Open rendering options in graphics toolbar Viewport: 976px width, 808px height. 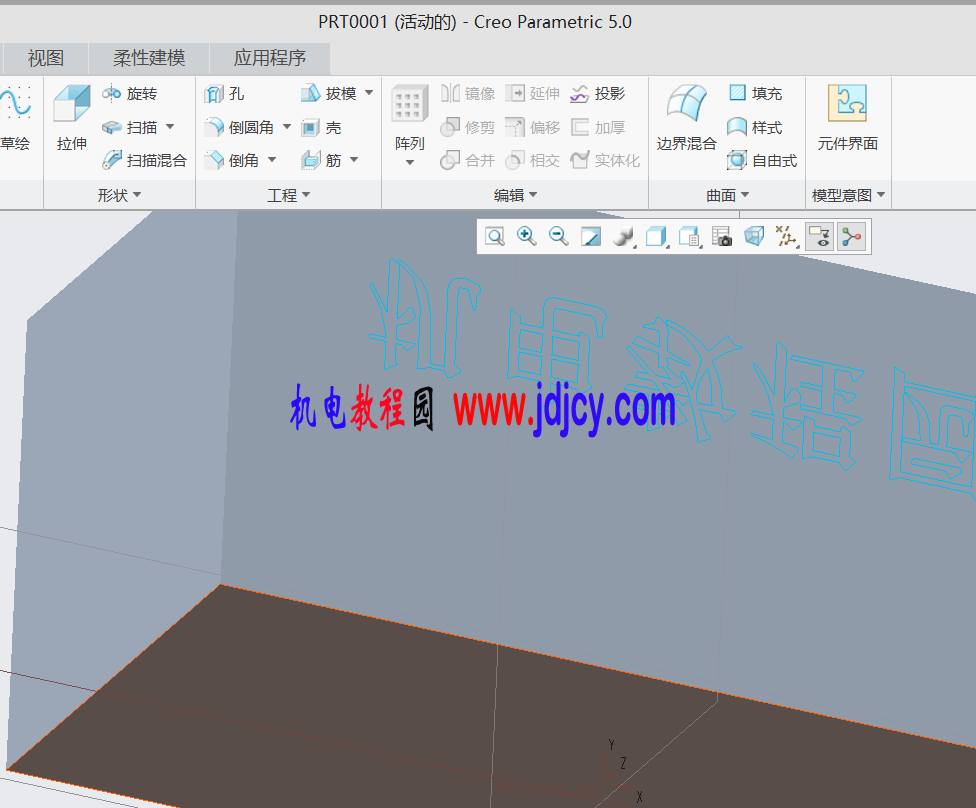pos(624,237)
